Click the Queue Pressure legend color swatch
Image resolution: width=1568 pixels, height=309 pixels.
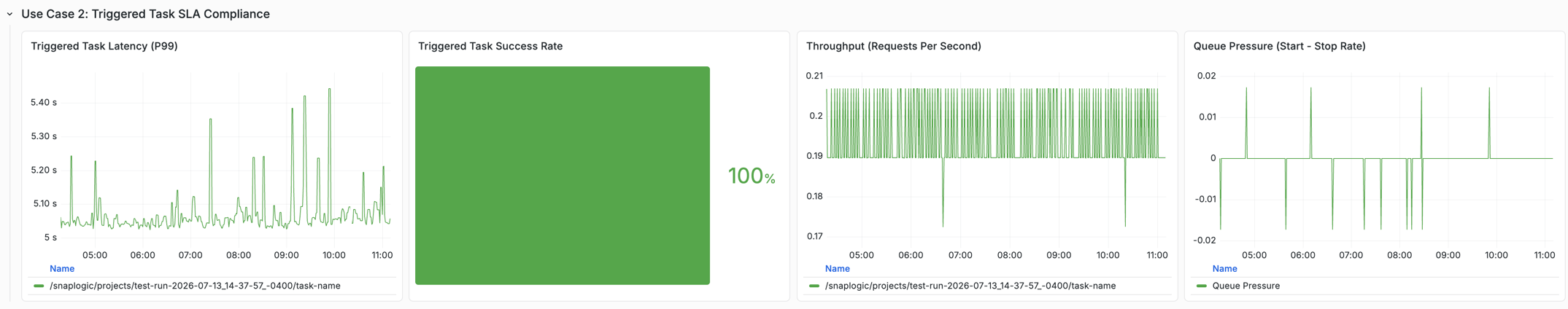[x=1201, y=286]
